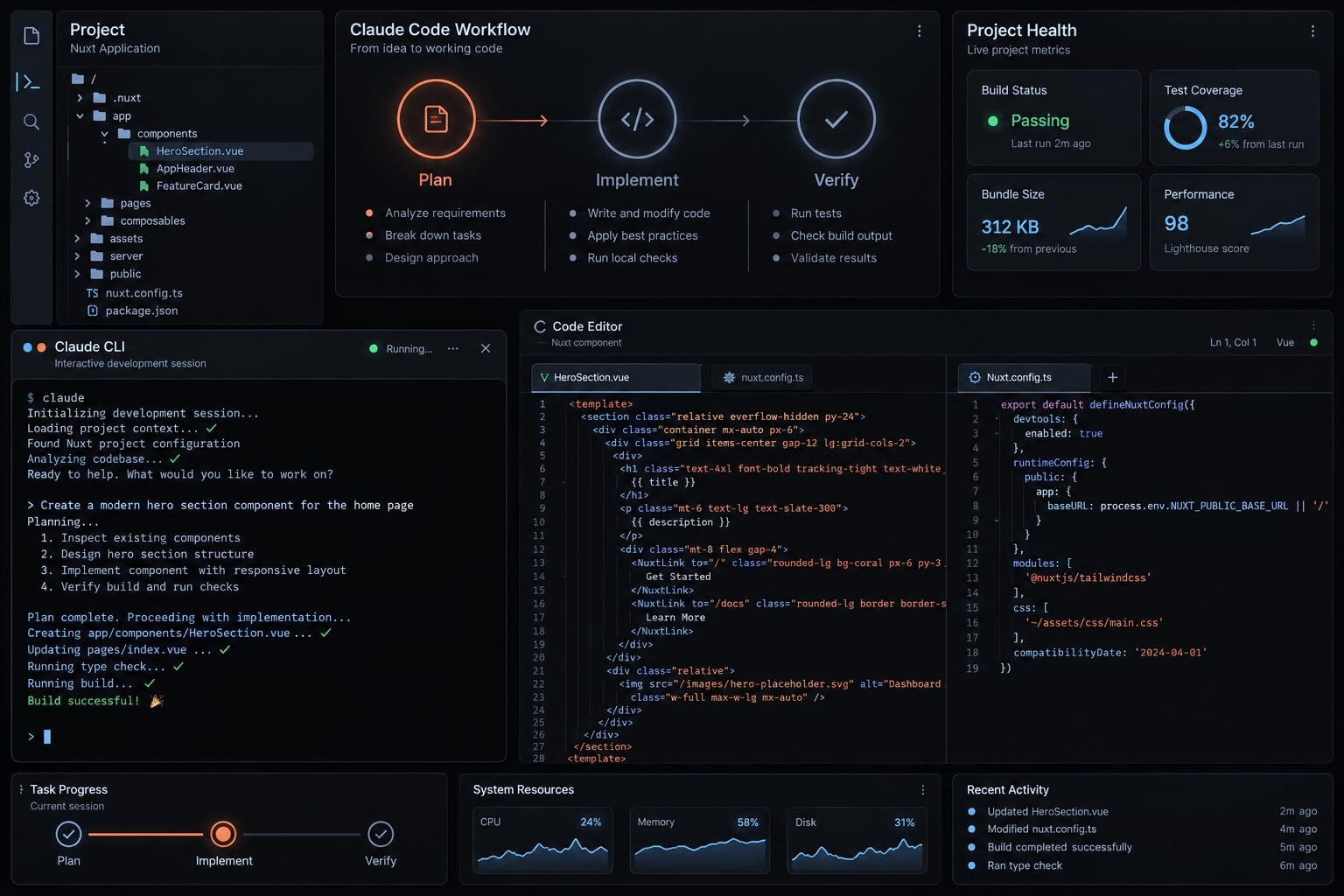Click the Bundle Size trend sparkline

click(x=1098, y=222)
